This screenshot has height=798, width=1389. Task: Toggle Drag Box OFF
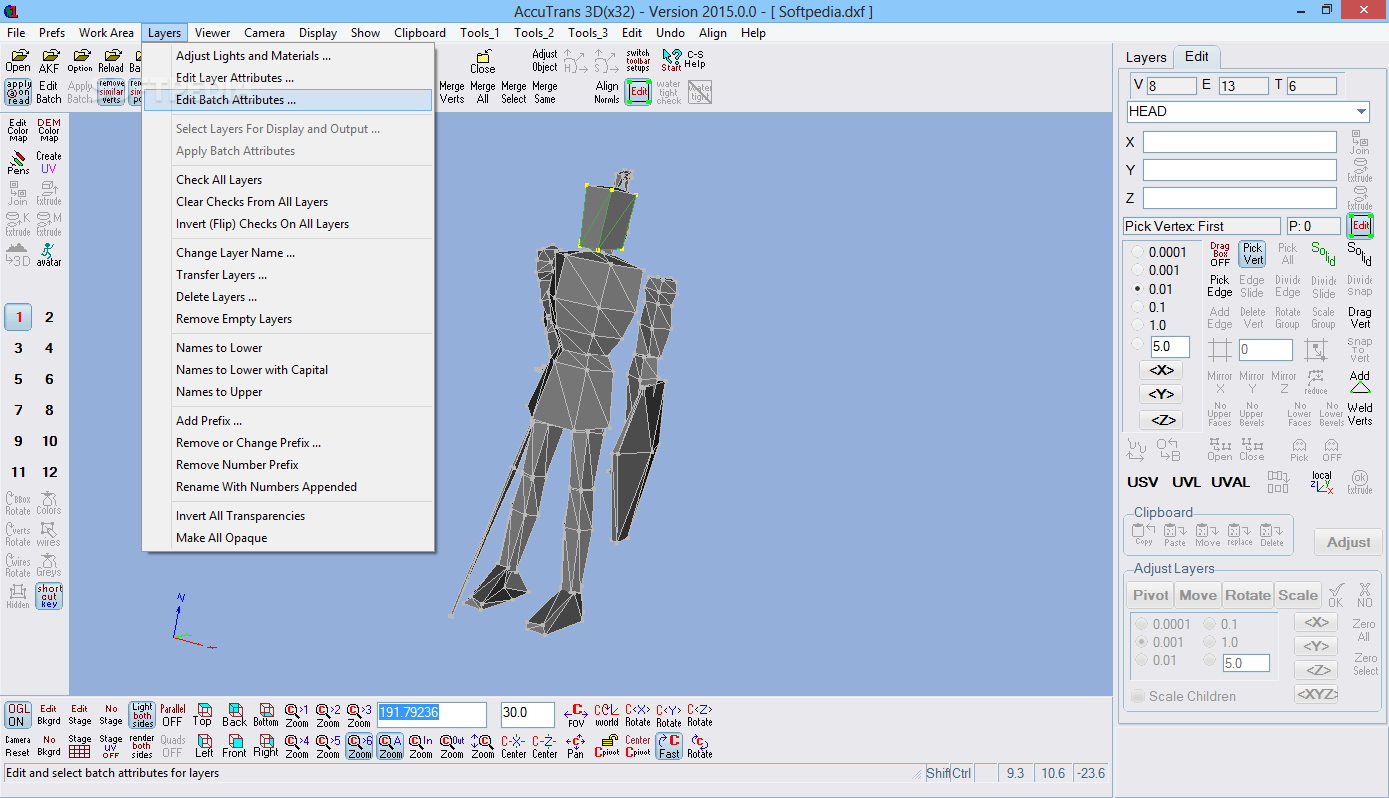[x=1220, y=254]
